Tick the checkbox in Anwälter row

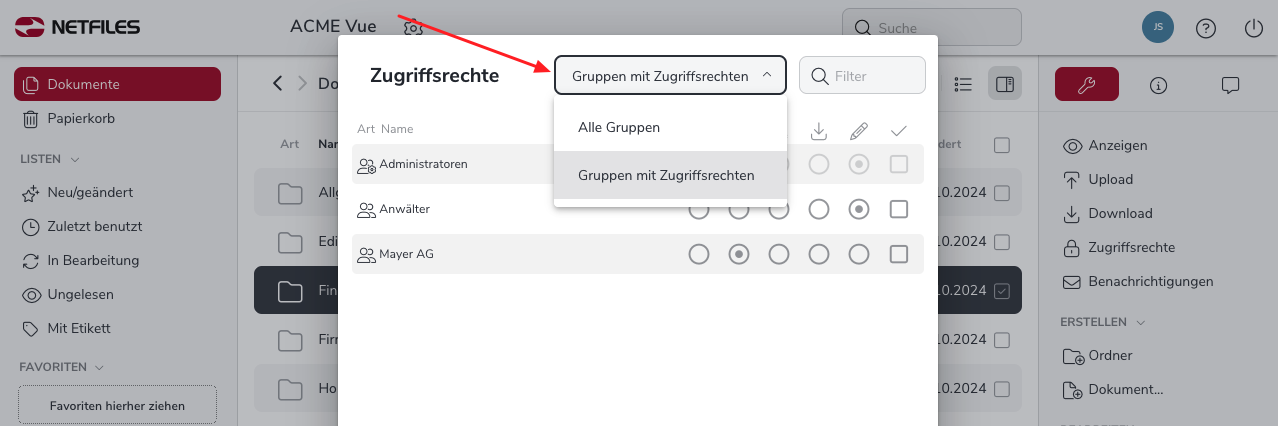coord(898,209)
